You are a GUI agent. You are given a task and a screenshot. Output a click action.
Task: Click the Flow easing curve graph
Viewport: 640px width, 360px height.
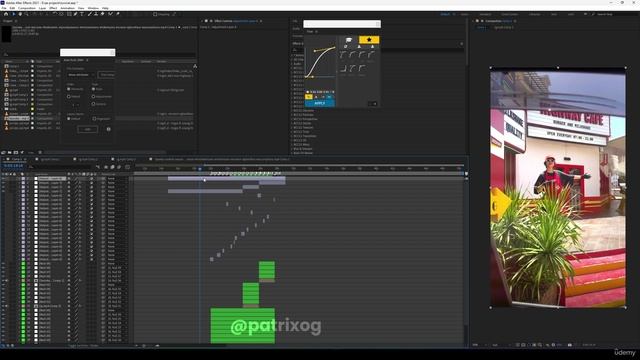point(320,62)
